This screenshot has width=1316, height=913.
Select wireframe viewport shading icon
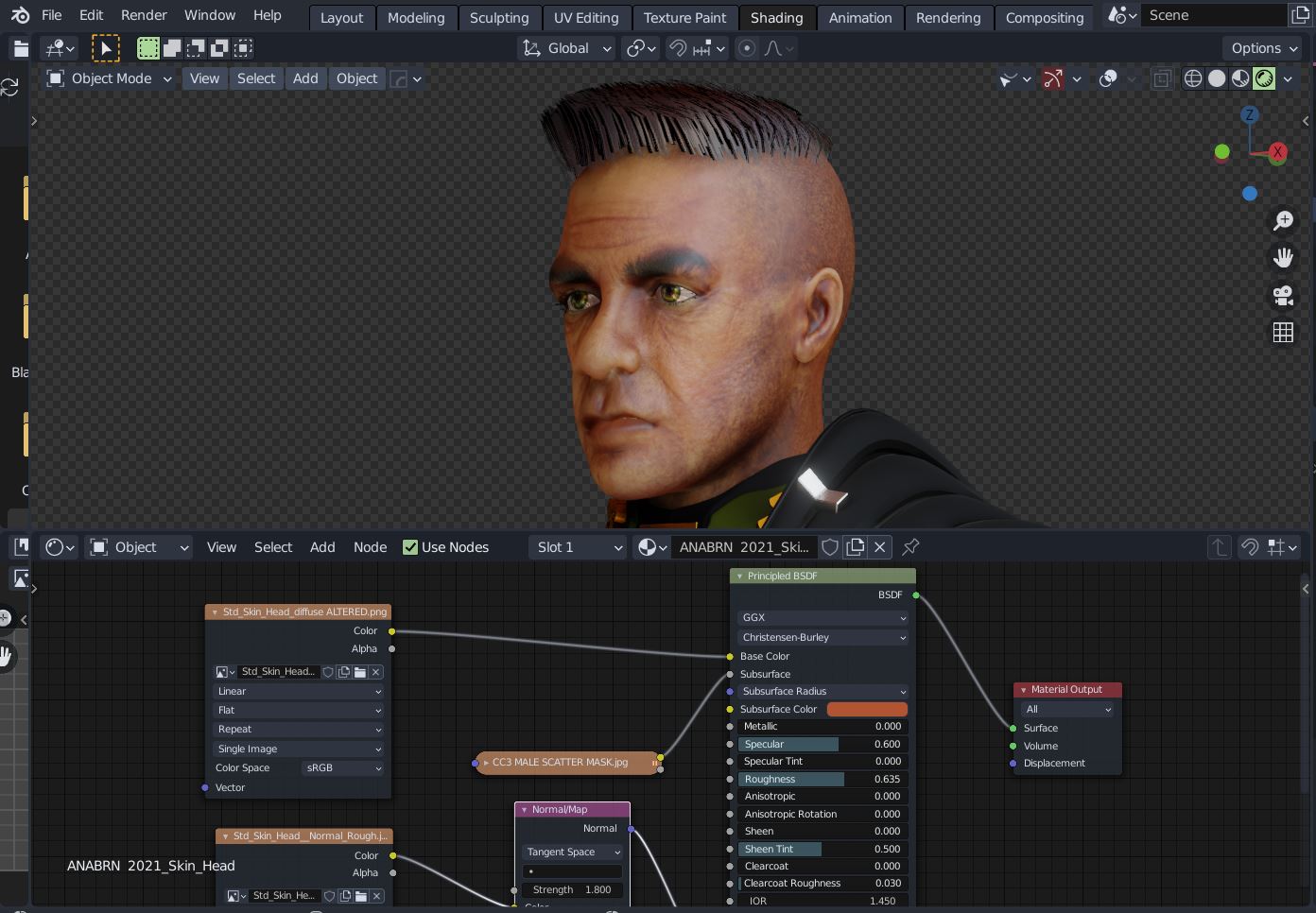tap(1193, 78)
